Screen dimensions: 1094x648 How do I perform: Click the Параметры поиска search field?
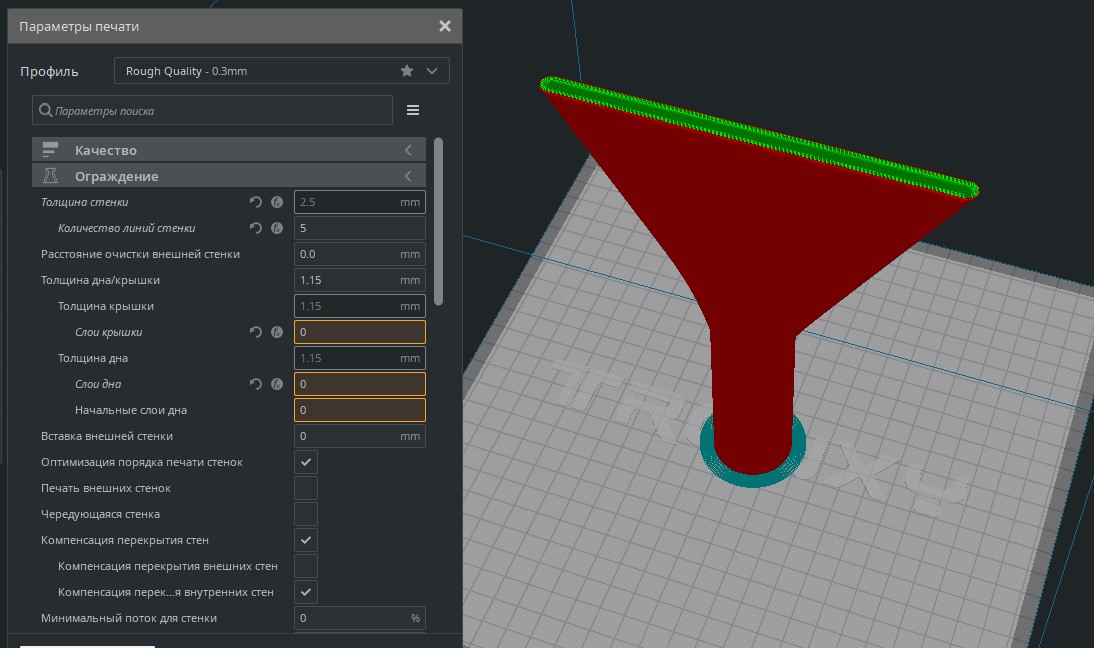pyautogui.click(x=220, y=110)
